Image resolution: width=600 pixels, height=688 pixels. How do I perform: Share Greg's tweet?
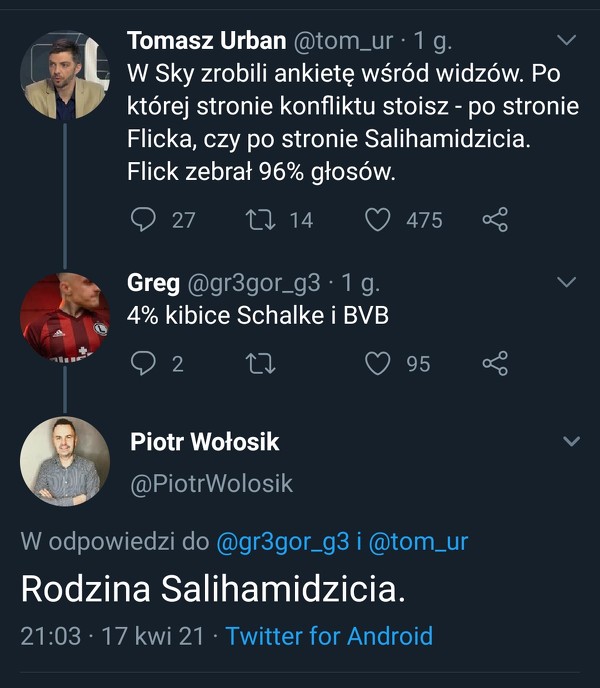tap(495, 363)
